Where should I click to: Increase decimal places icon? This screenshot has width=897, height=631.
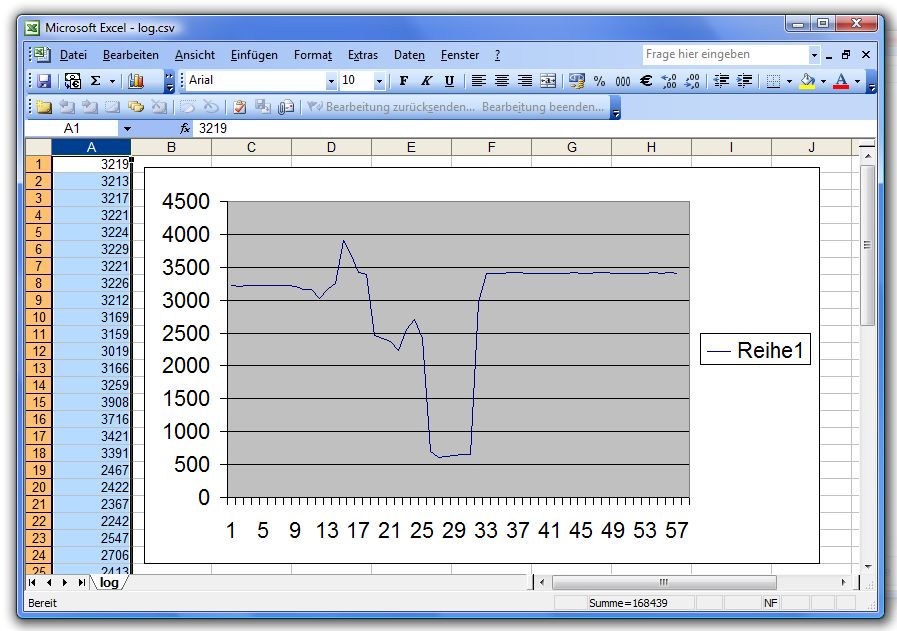pyautogui.click(x=669, y=81)
